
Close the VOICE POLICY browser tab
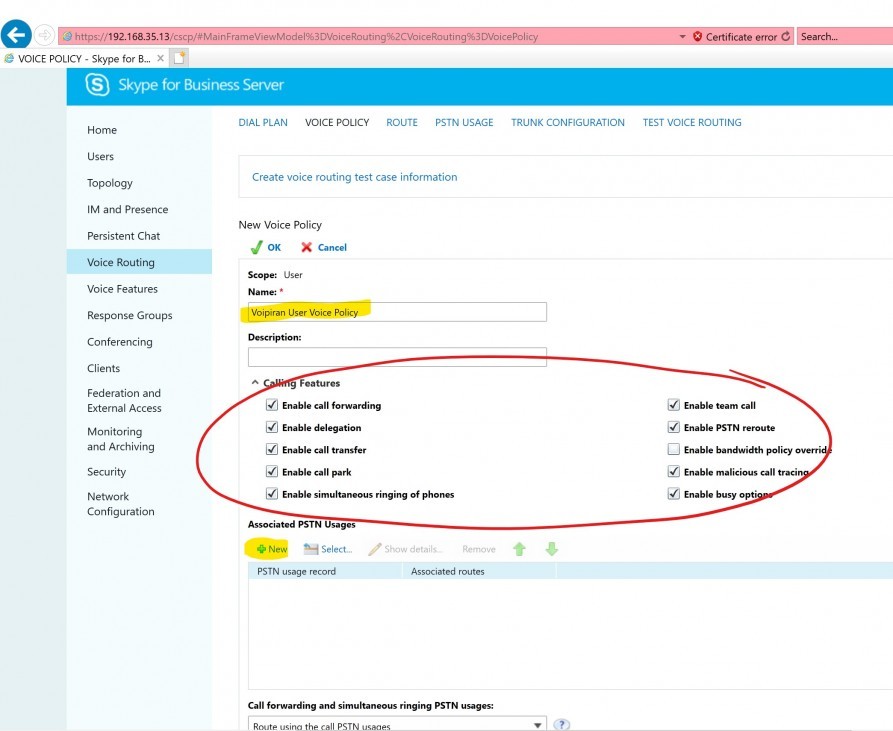click(x=161, y=58)
